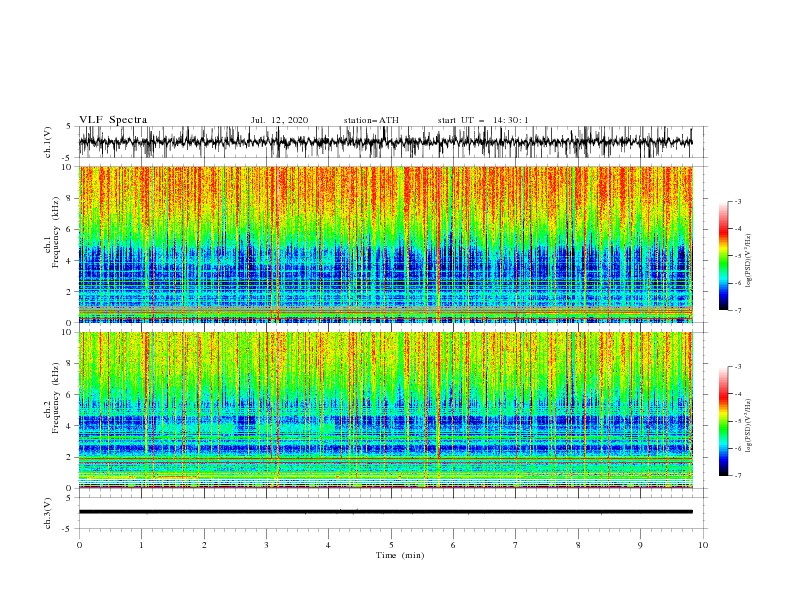Click time axis tick label "9"
Viewport: 792px width, 612px height.
coord(640,545)
